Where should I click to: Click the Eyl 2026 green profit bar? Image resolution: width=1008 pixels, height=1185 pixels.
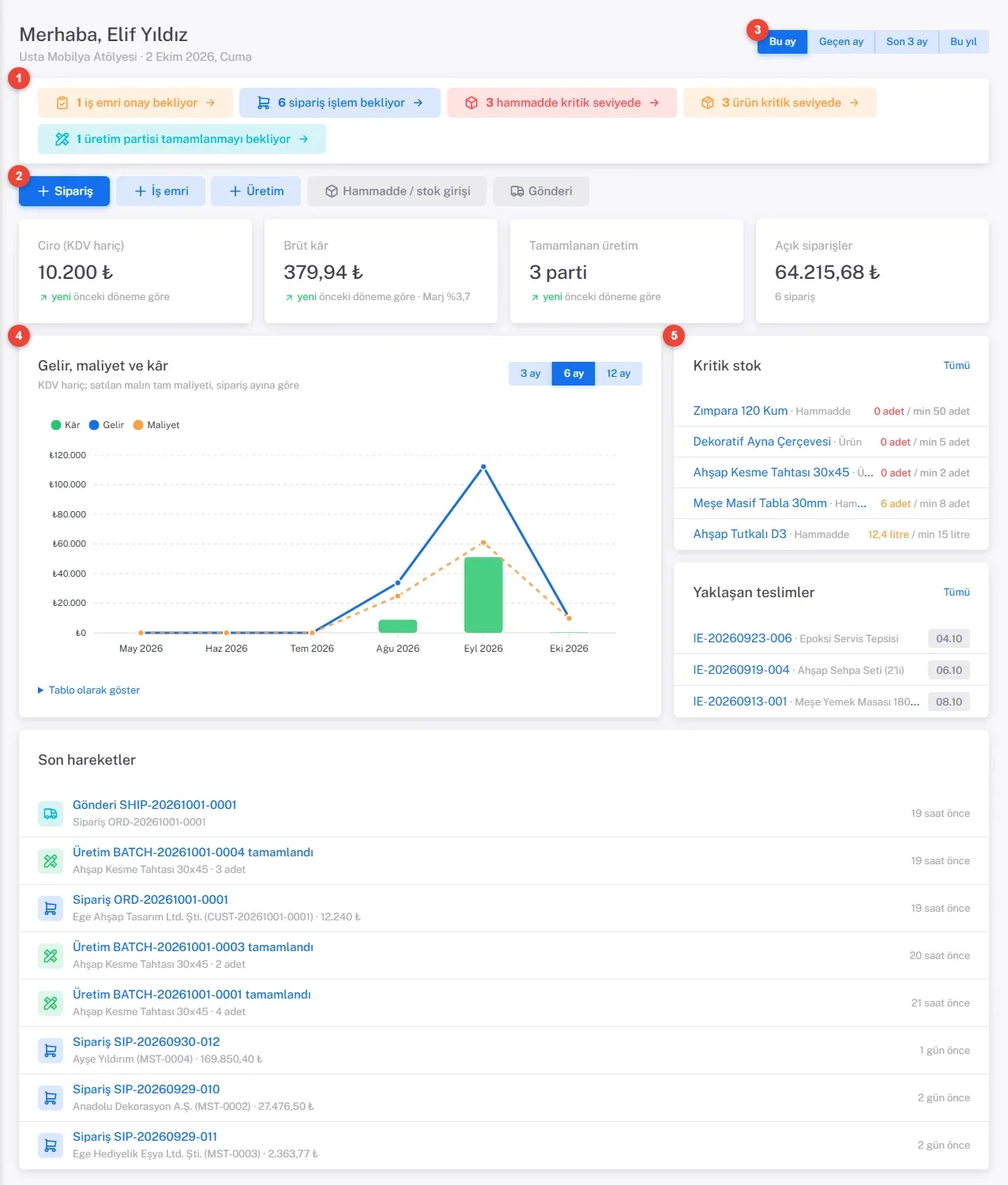click(483, 595)
